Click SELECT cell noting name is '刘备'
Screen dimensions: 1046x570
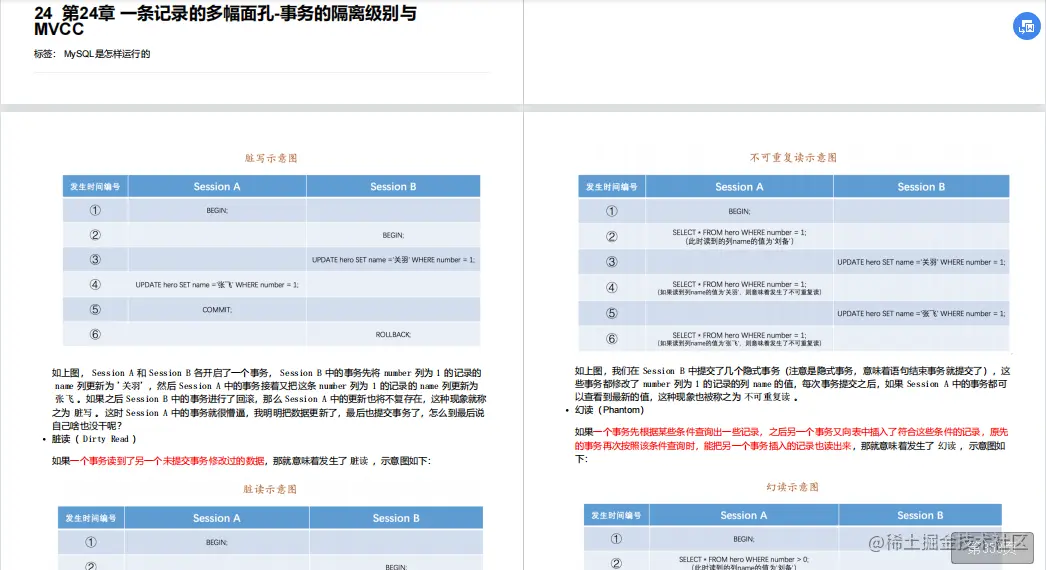point(739,237)
